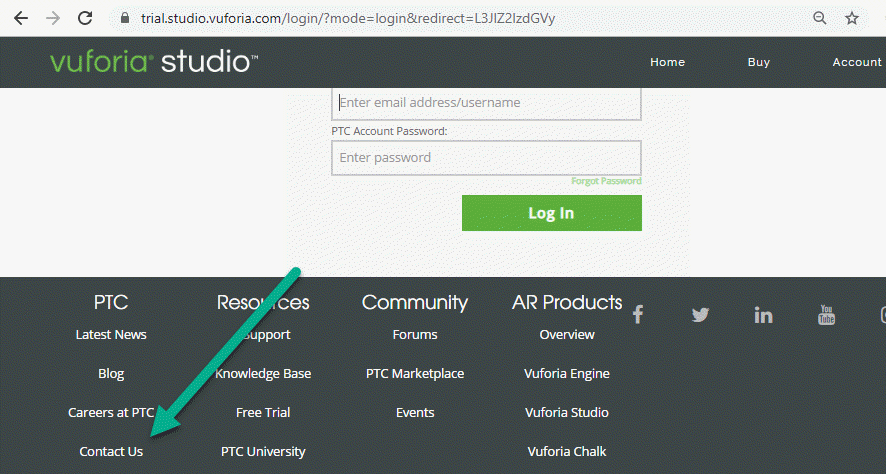Click the Community footer column heading
886x474 pixels.
(x=415, y=303)
